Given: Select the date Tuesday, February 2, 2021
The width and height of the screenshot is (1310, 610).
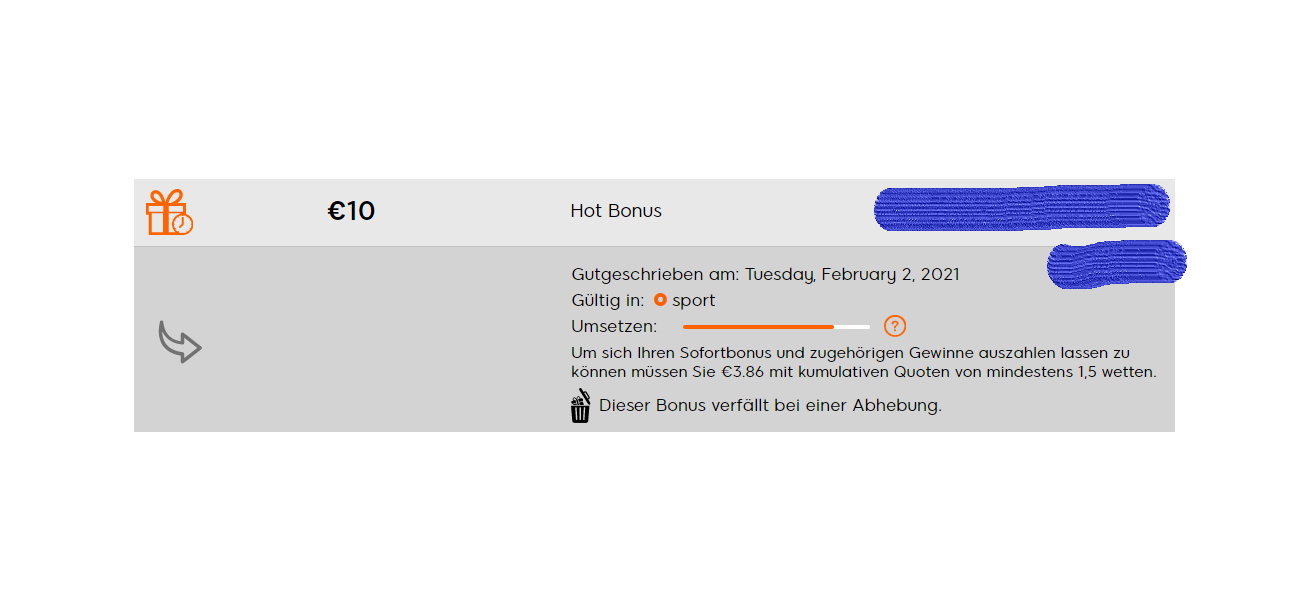Looking at the screenshot, I should pyautogui.click(x=853, y=274).
